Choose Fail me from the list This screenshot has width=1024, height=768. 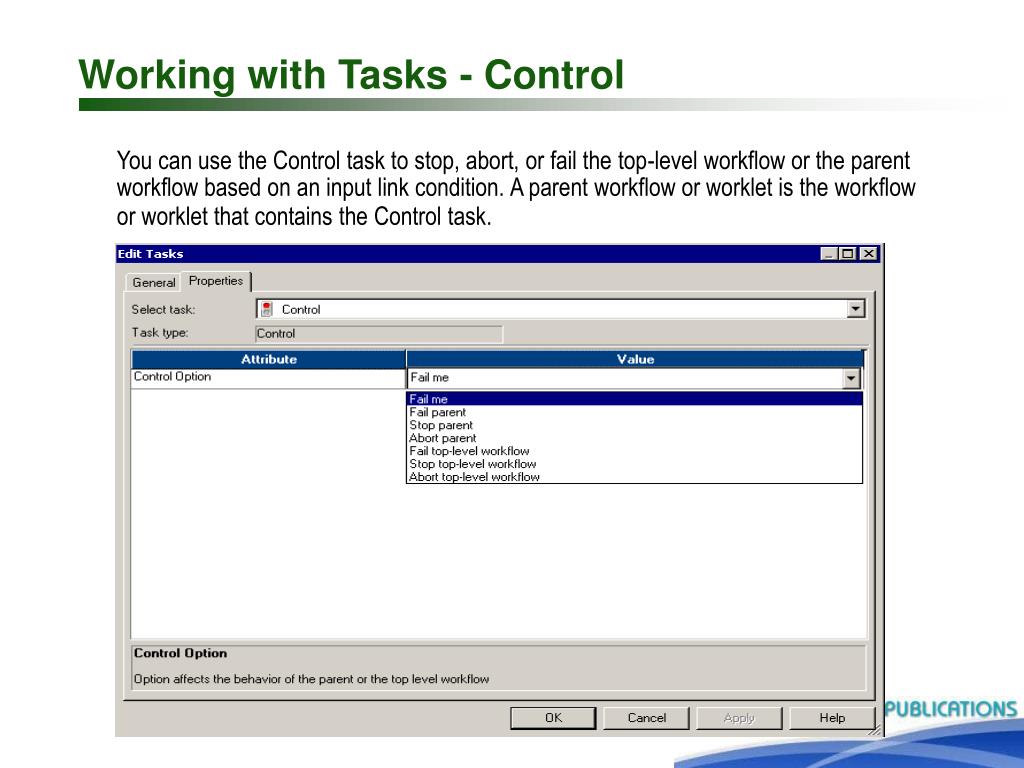[634, 399]
